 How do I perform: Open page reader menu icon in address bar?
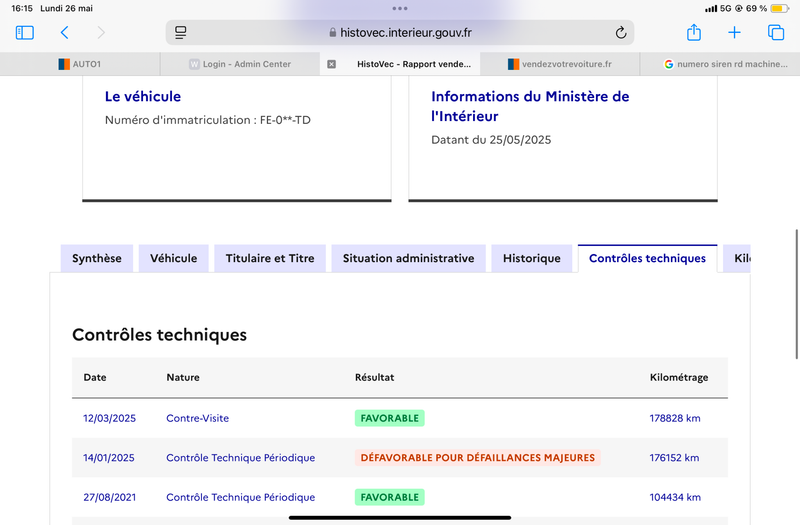click(x=181, y=33)
